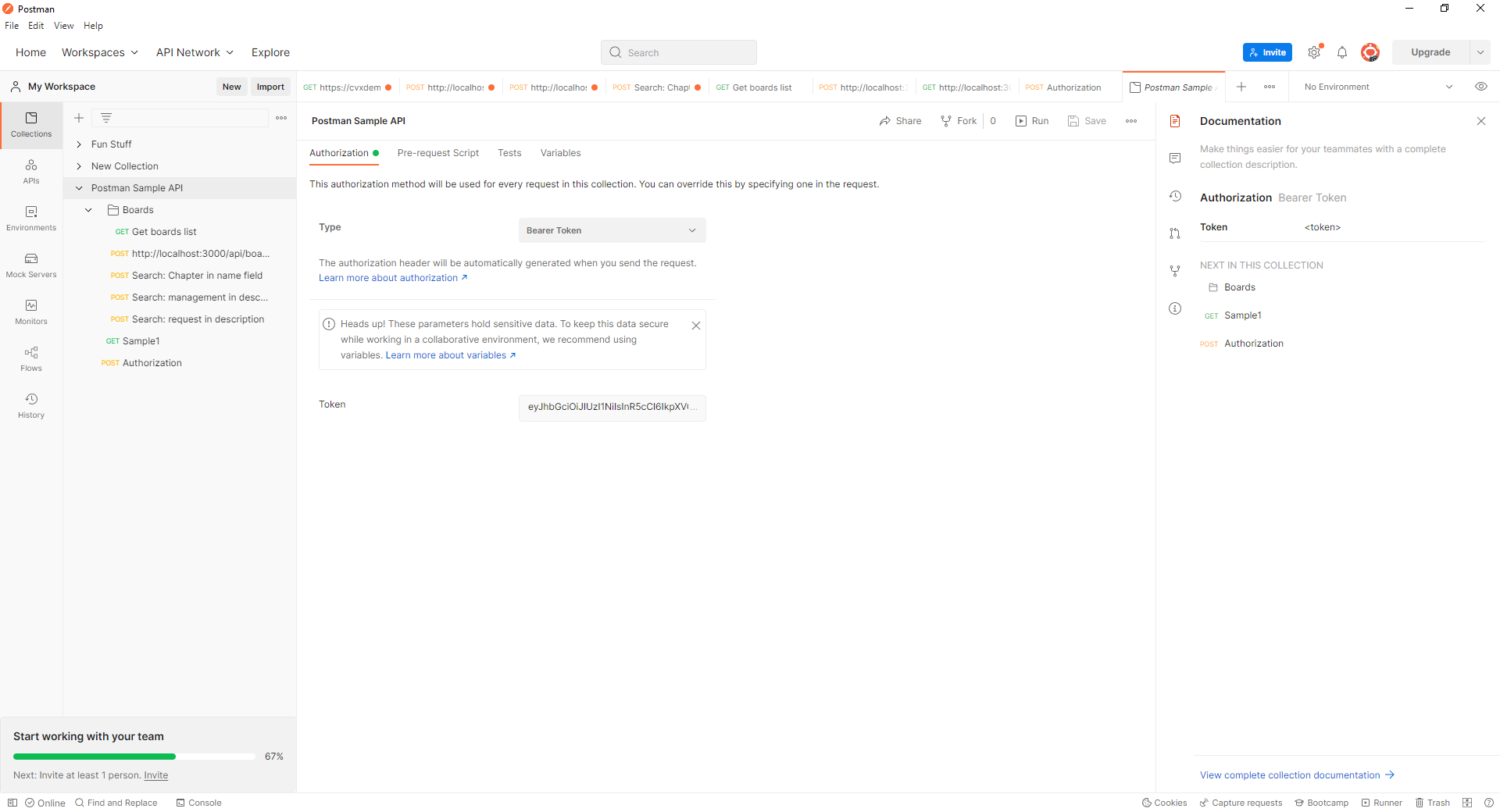Switch to the Tests tab
The height and width of the screenshot is (812, 1500).
click(509, 153)
